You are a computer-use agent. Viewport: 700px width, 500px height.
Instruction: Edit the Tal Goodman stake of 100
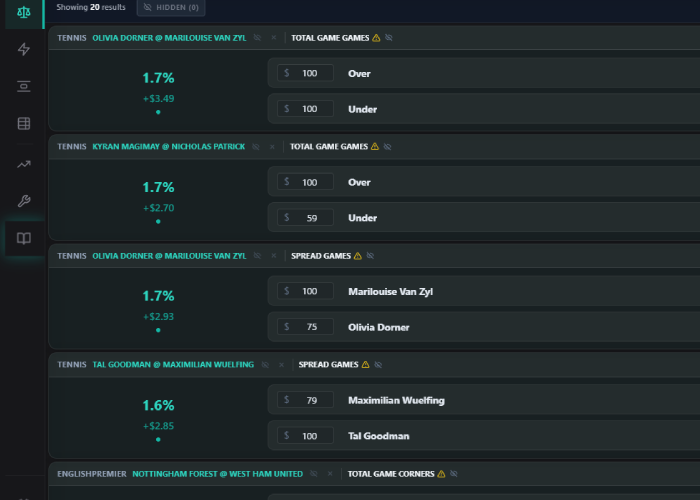click(x=305, y=436)
